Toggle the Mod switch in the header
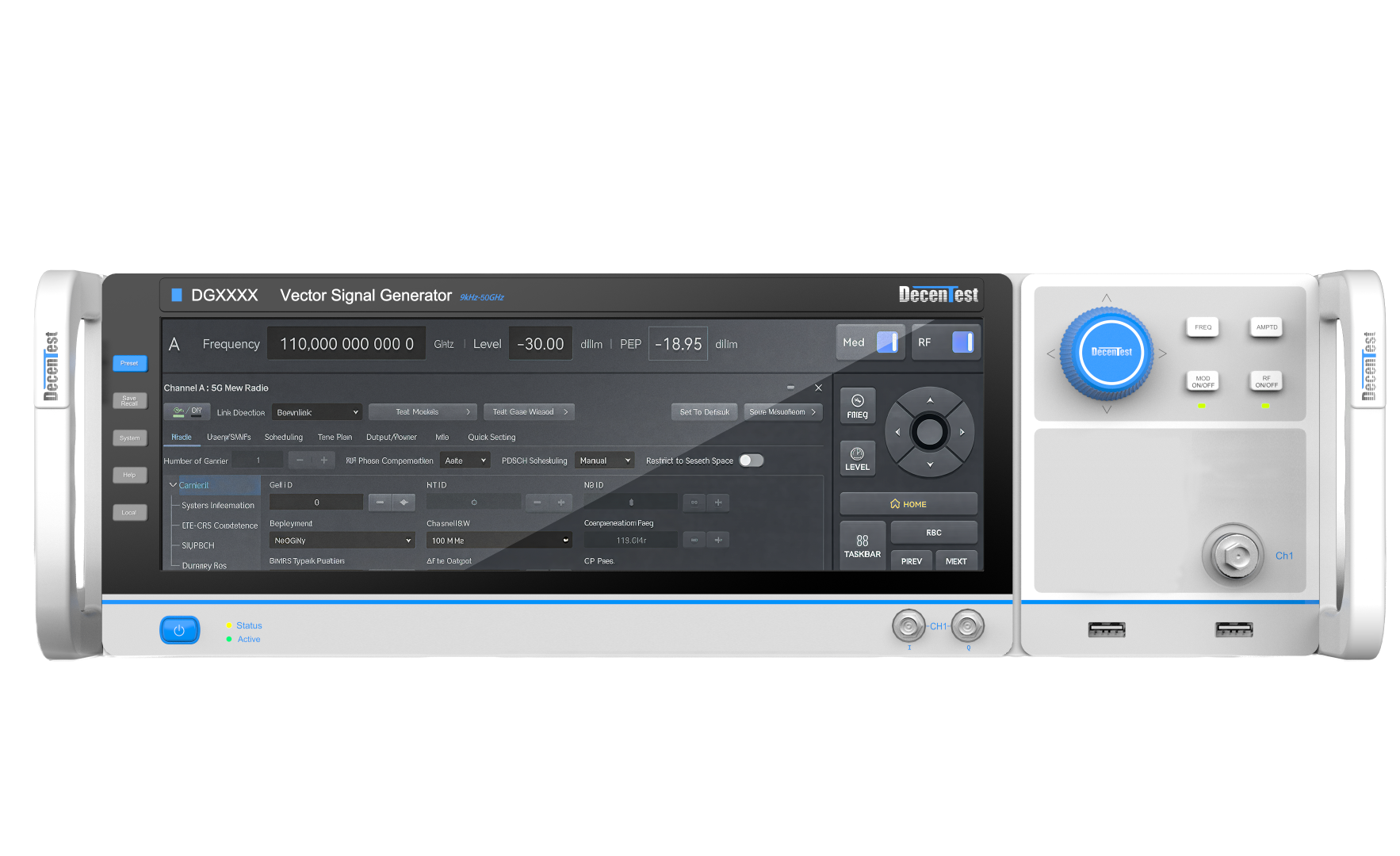 pos(887,342)
